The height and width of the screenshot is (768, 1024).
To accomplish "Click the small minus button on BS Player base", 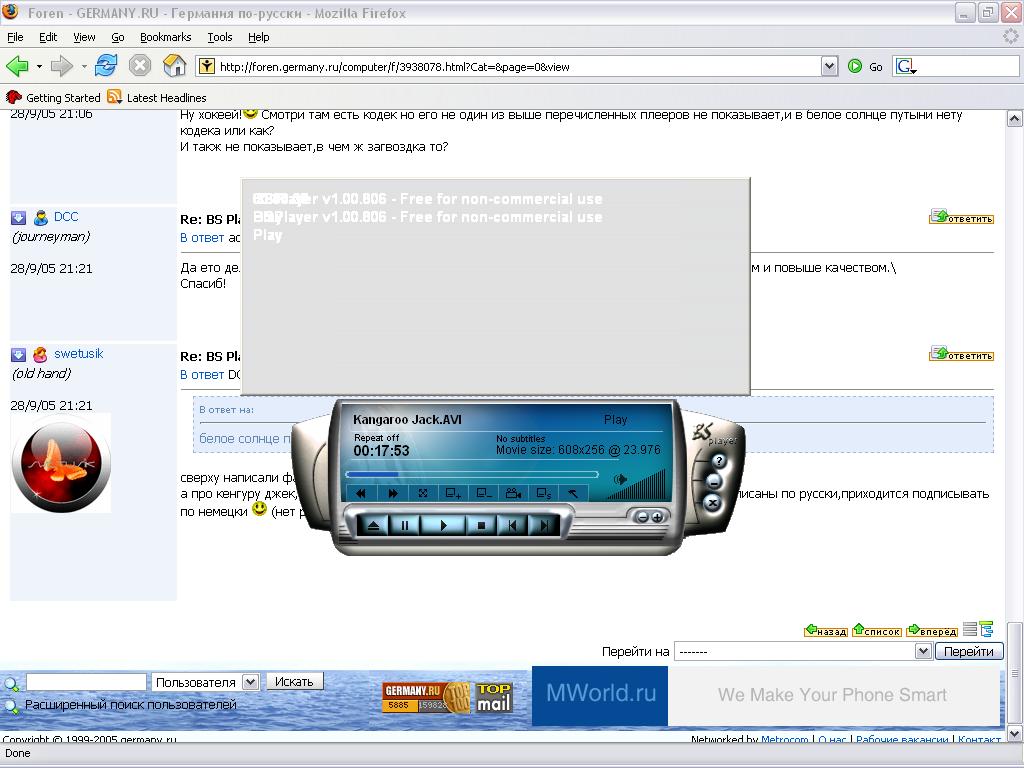I will pyautogui.click(x=643, y=517).
